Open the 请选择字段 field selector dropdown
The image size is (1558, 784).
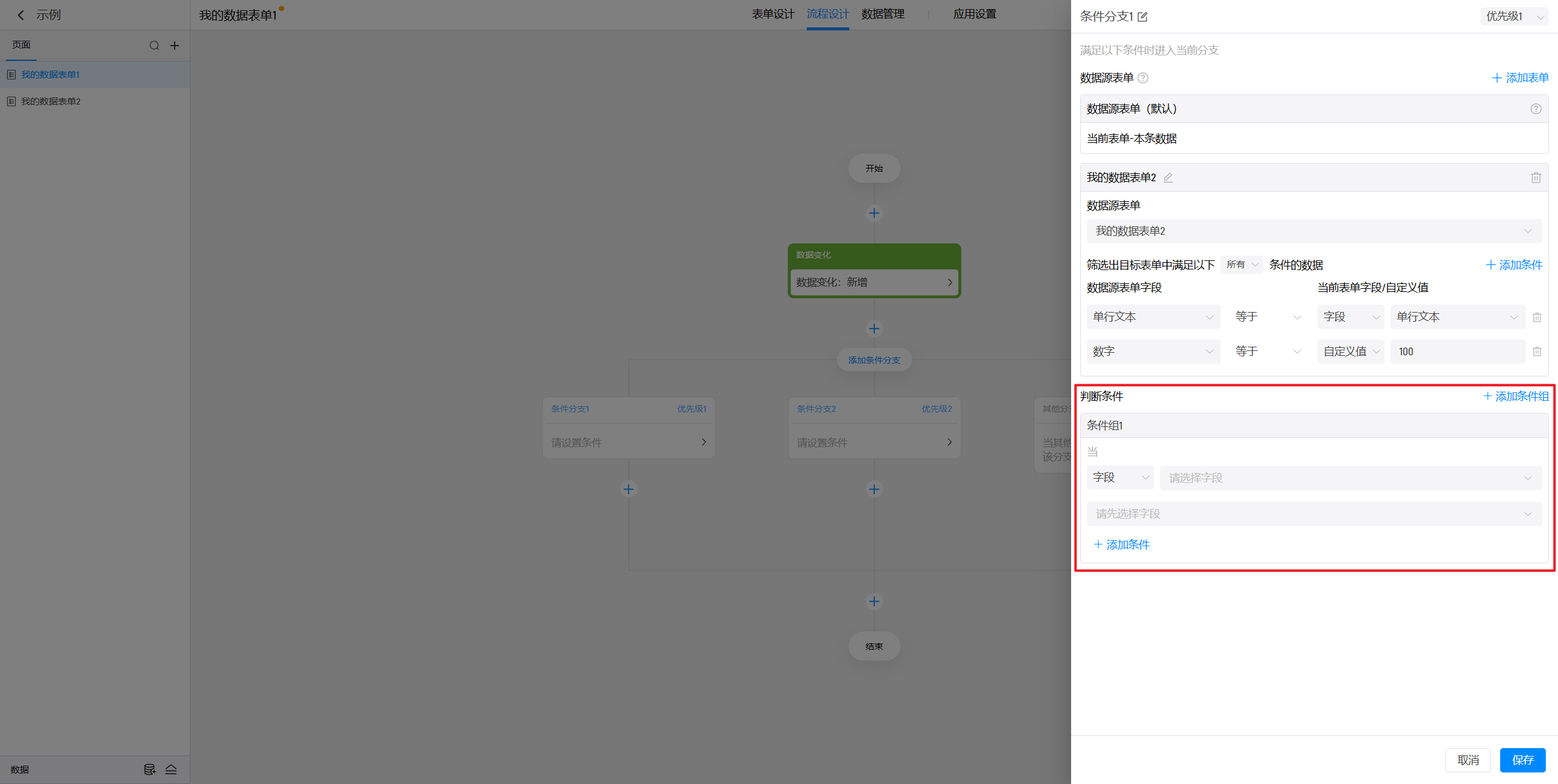coord(1350,478)
